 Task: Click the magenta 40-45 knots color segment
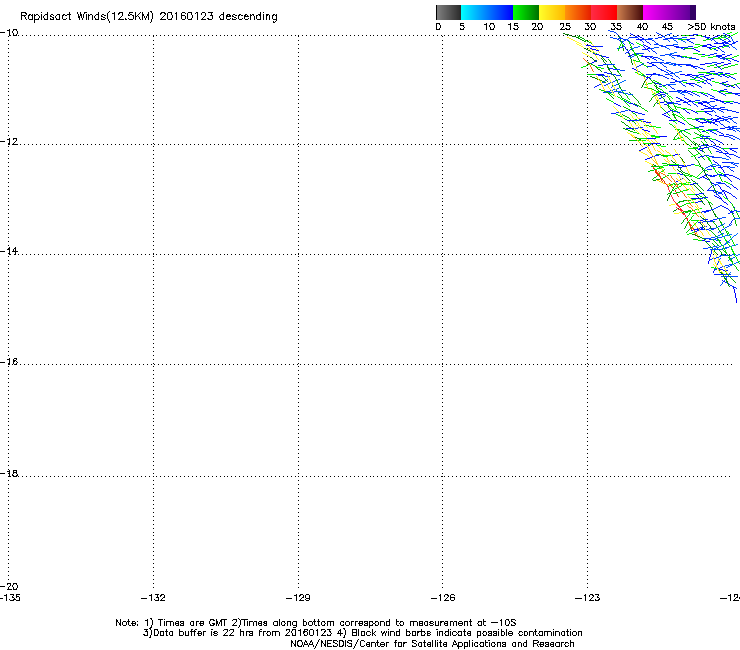(x=656, y=12)
